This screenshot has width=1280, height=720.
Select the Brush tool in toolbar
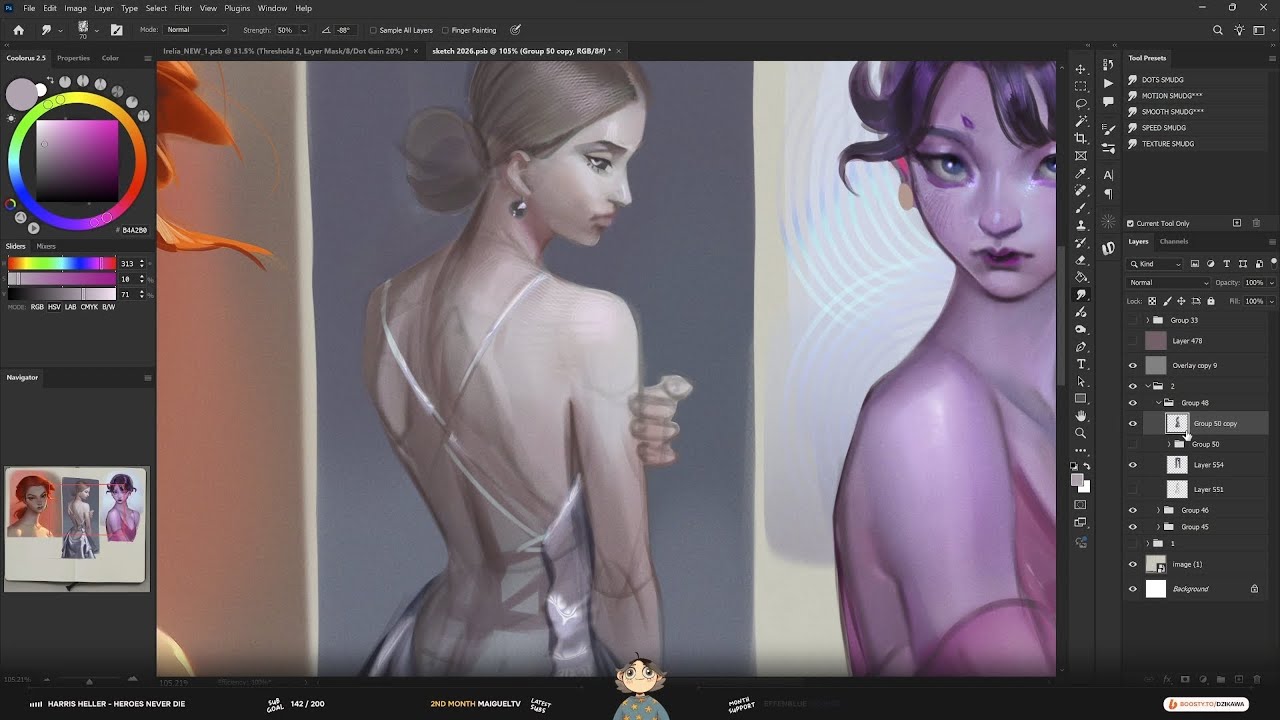click(1080, 208)
